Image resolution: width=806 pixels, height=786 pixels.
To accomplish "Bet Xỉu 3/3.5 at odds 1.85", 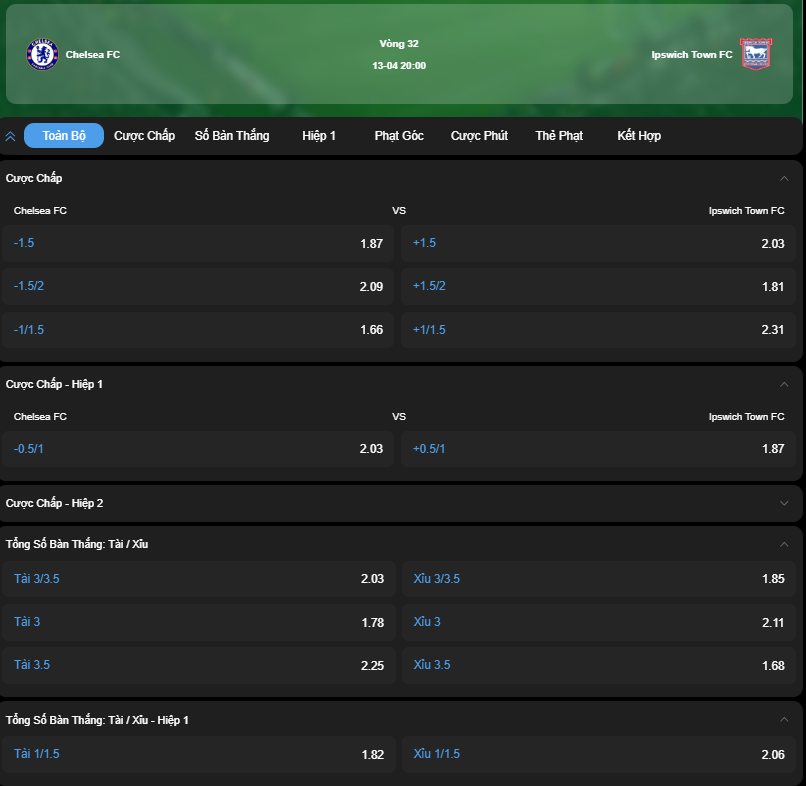I will coord(599,579).
